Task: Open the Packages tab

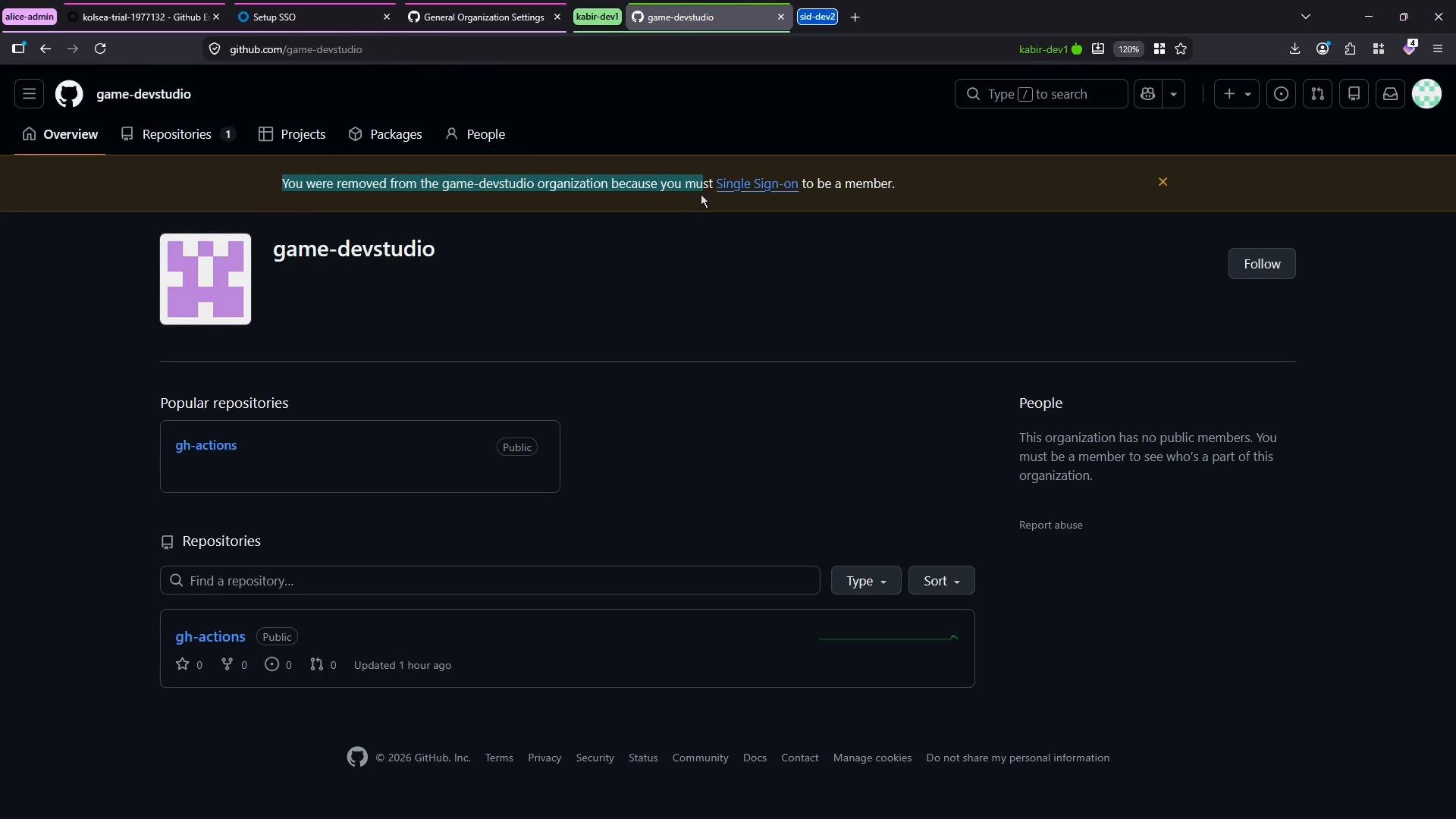Action: [385, 134]
